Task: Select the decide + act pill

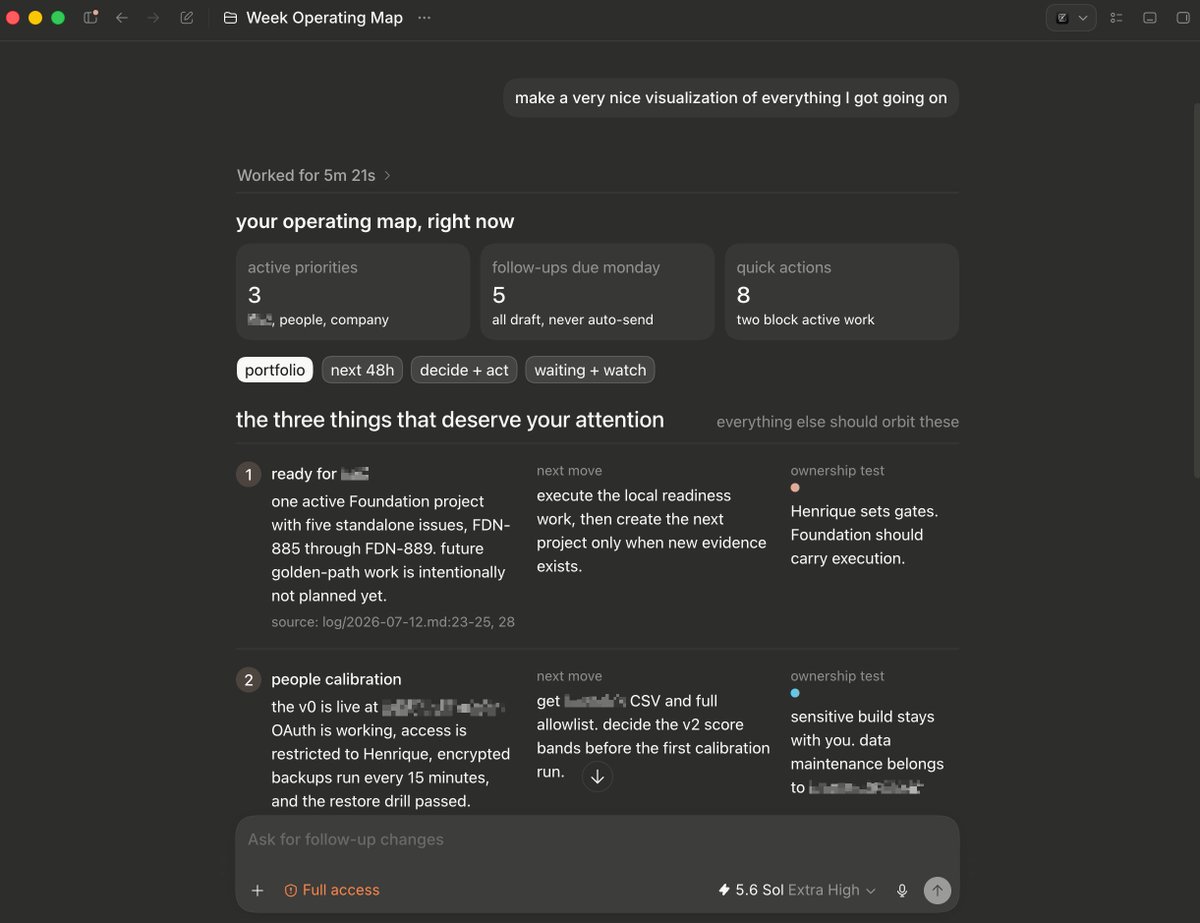Action: coord(464,370)
